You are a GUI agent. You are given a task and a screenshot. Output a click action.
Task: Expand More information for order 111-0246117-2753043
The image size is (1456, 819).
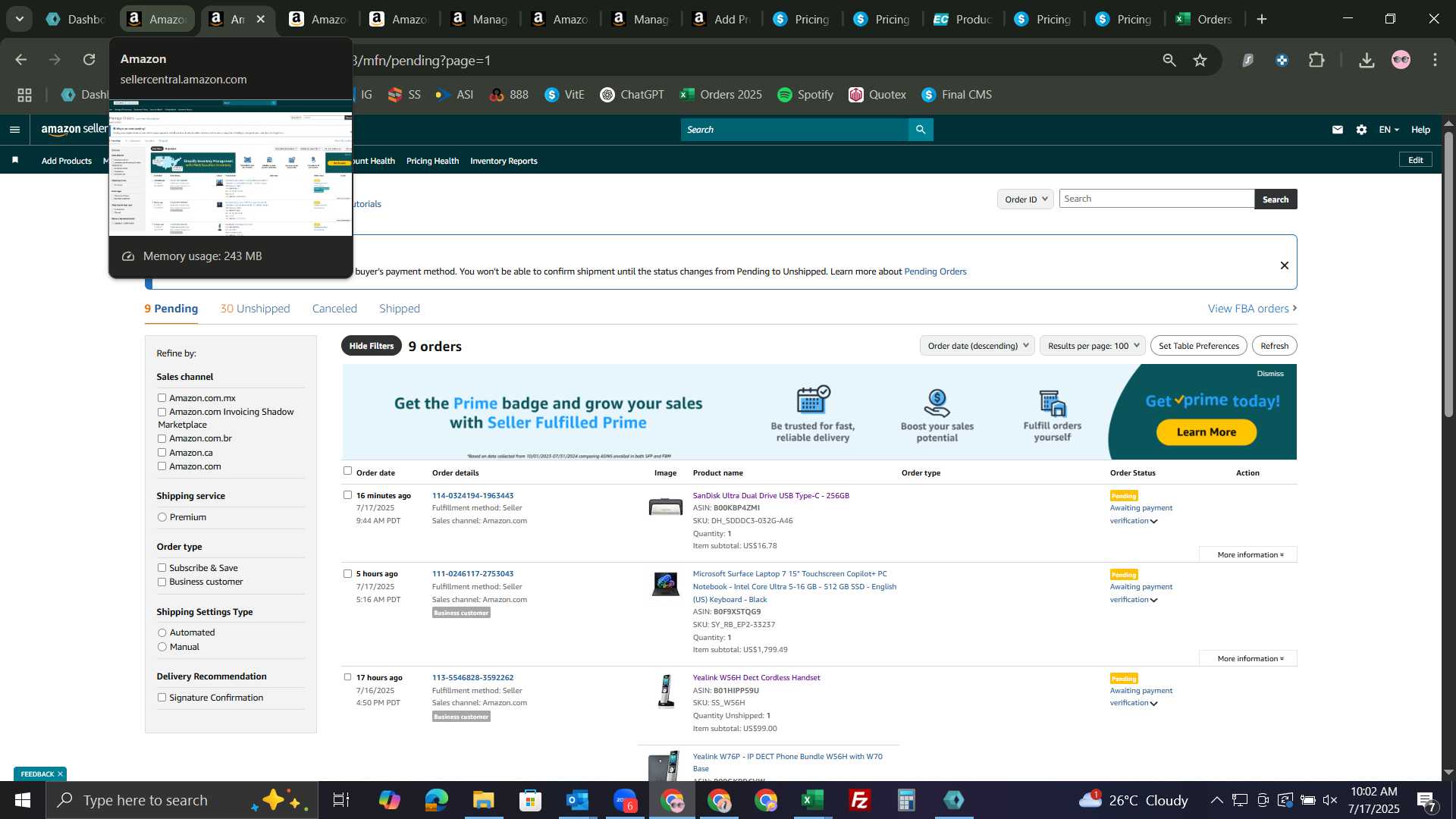(1248, 659)
